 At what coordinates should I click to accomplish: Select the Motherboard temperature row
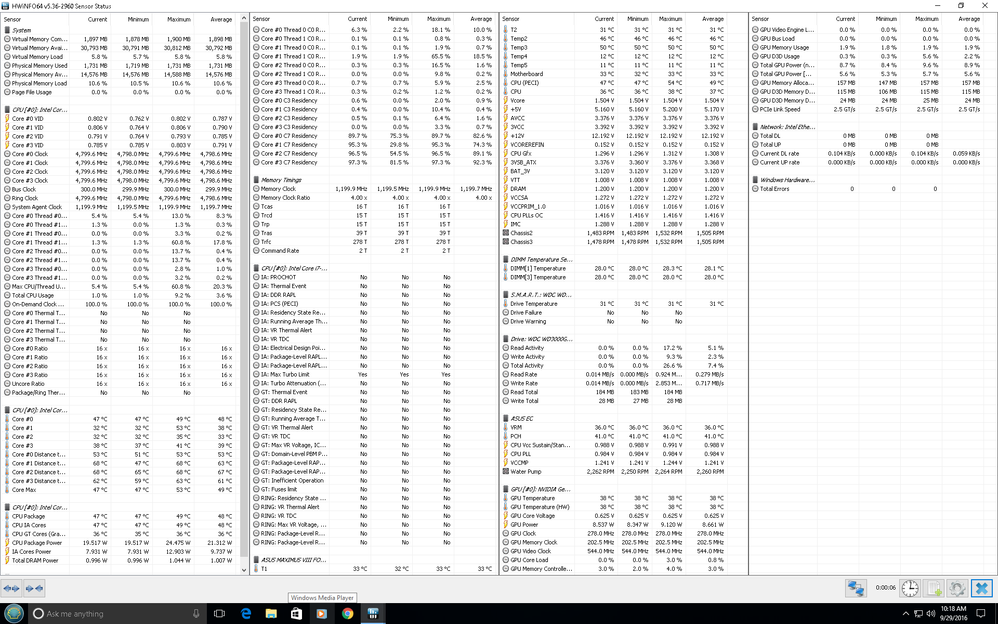coord(624,74)
